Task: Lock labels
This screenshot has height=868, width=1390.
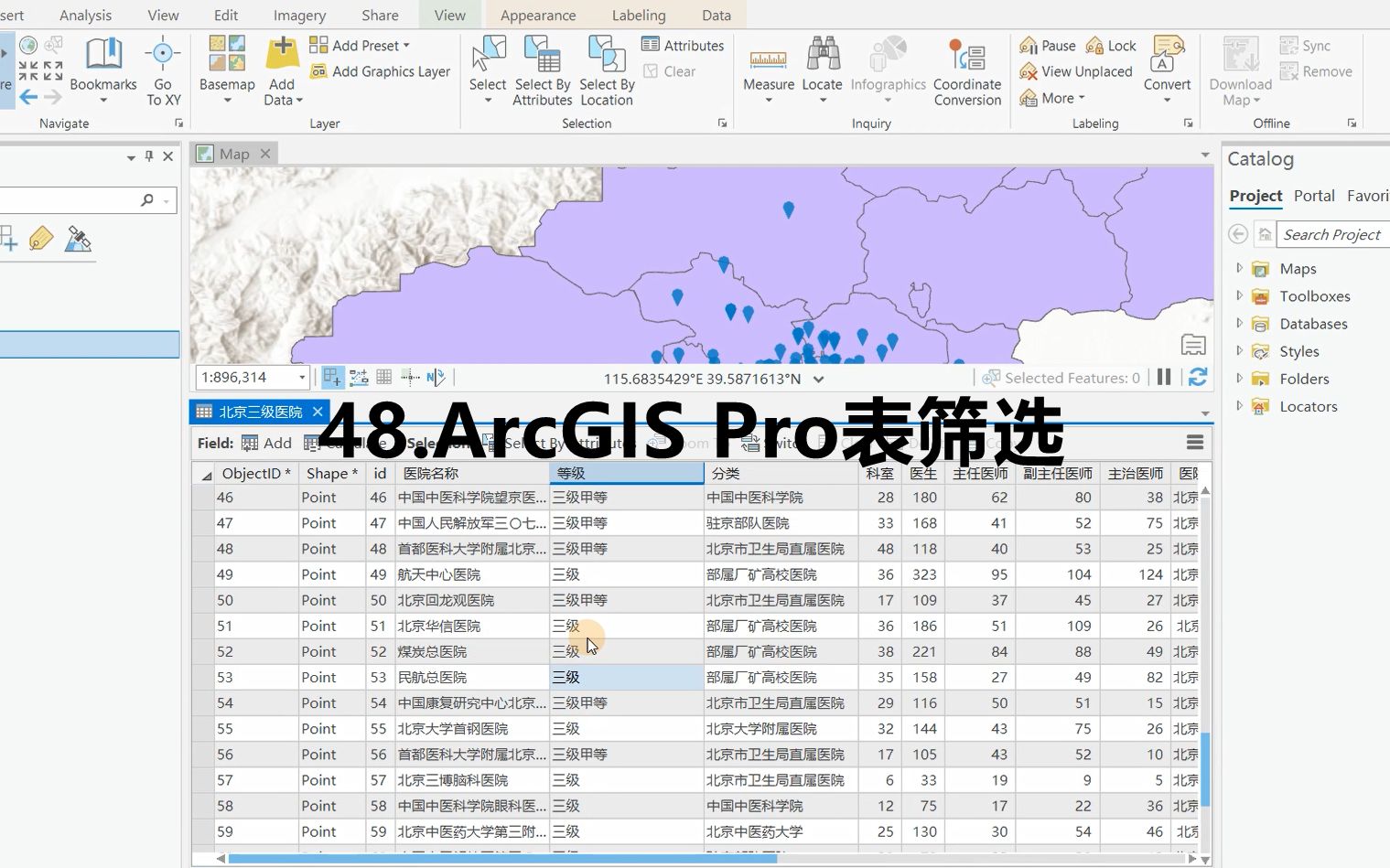Action: point(1111,45)
